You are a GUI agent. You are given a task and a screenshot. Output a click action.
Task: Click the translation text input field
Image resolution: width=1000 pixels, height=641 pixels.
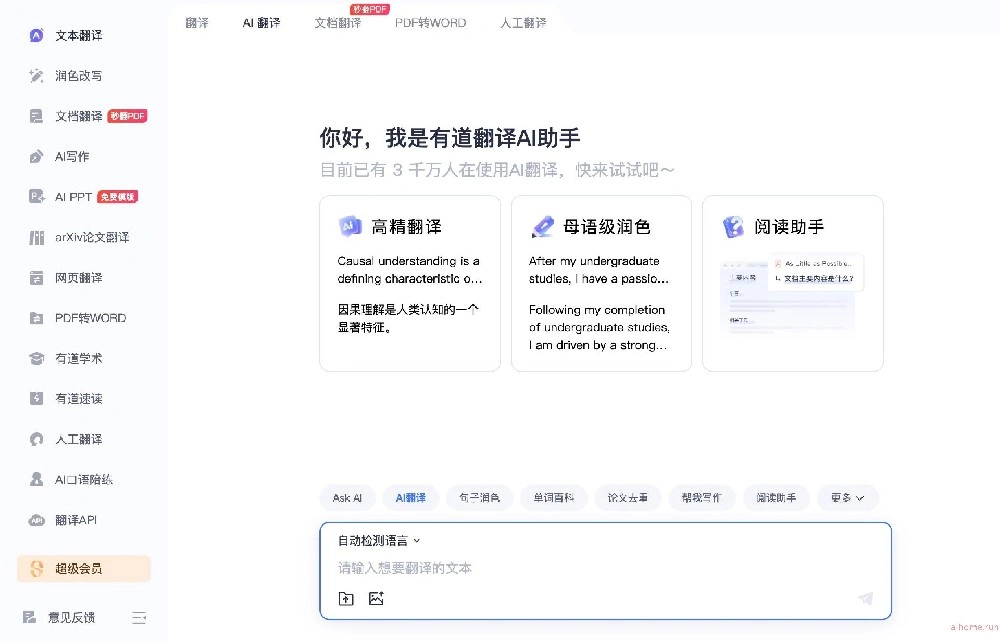pyautogui.click(x=600, y=568)
